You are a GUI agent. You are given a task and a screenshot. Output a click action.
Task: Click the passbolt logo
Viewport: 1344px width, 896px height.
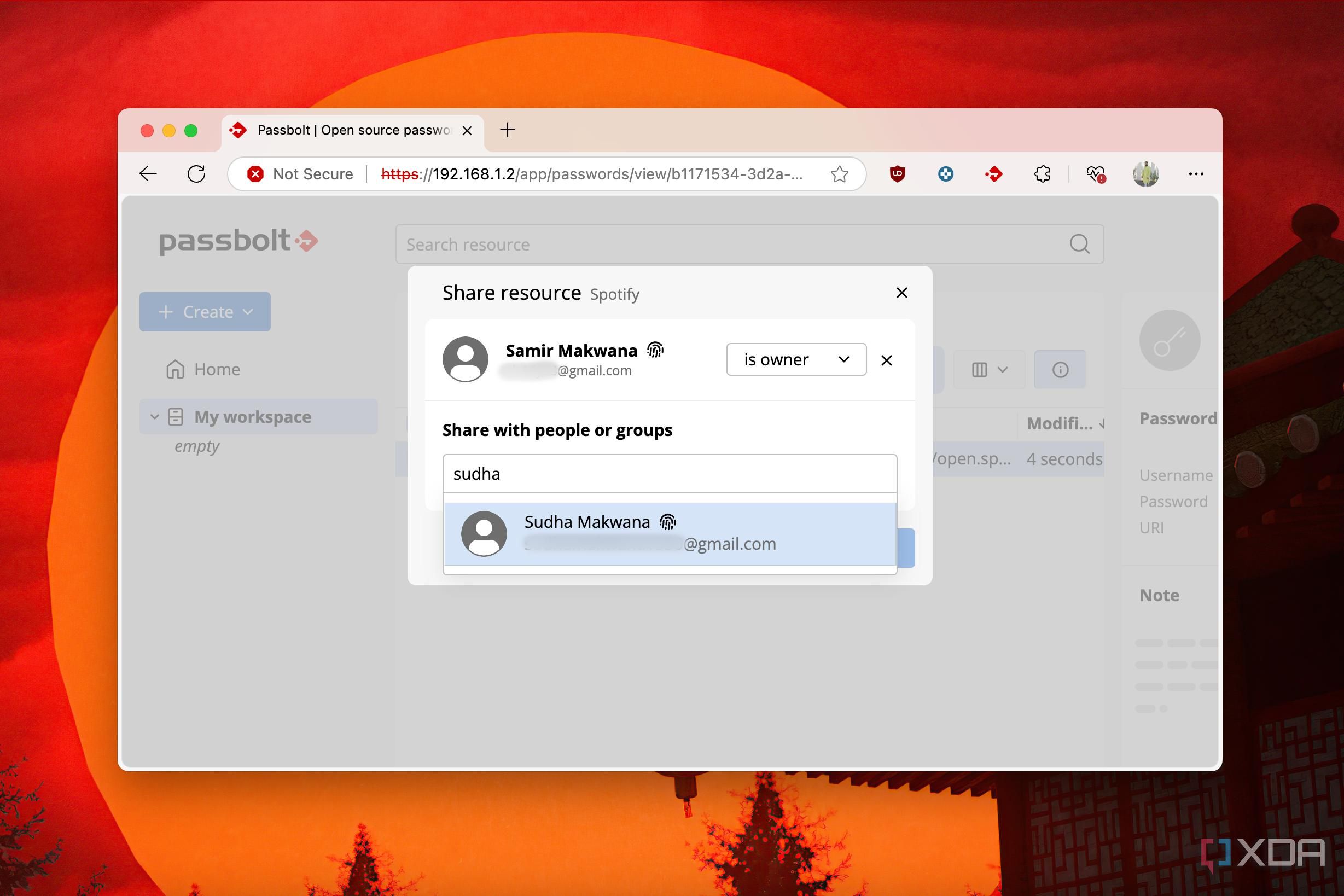tap(238, 241)
